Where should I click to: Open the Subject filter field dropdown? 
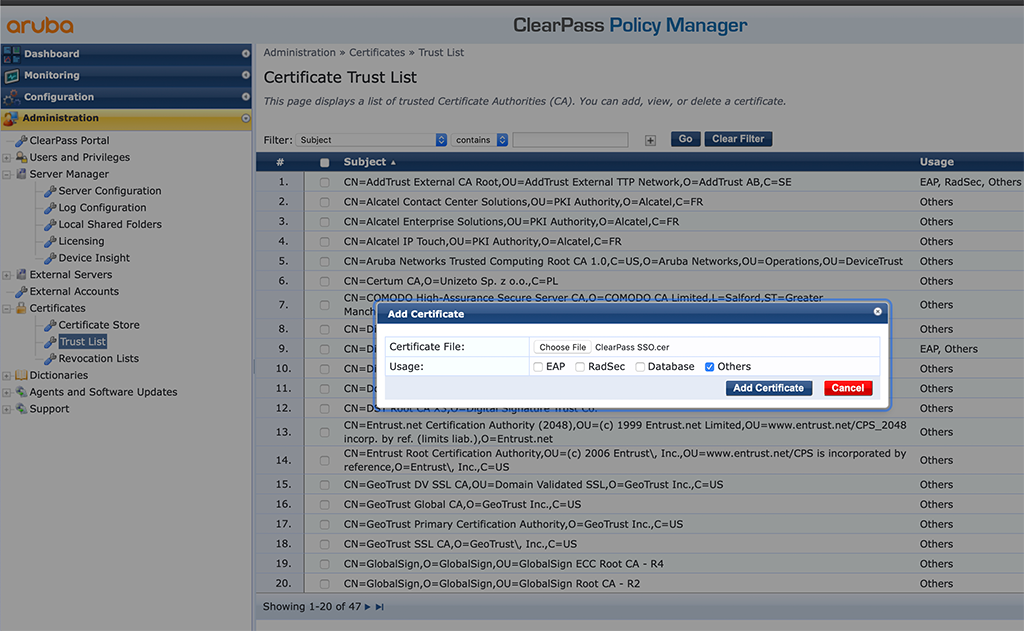371,140
